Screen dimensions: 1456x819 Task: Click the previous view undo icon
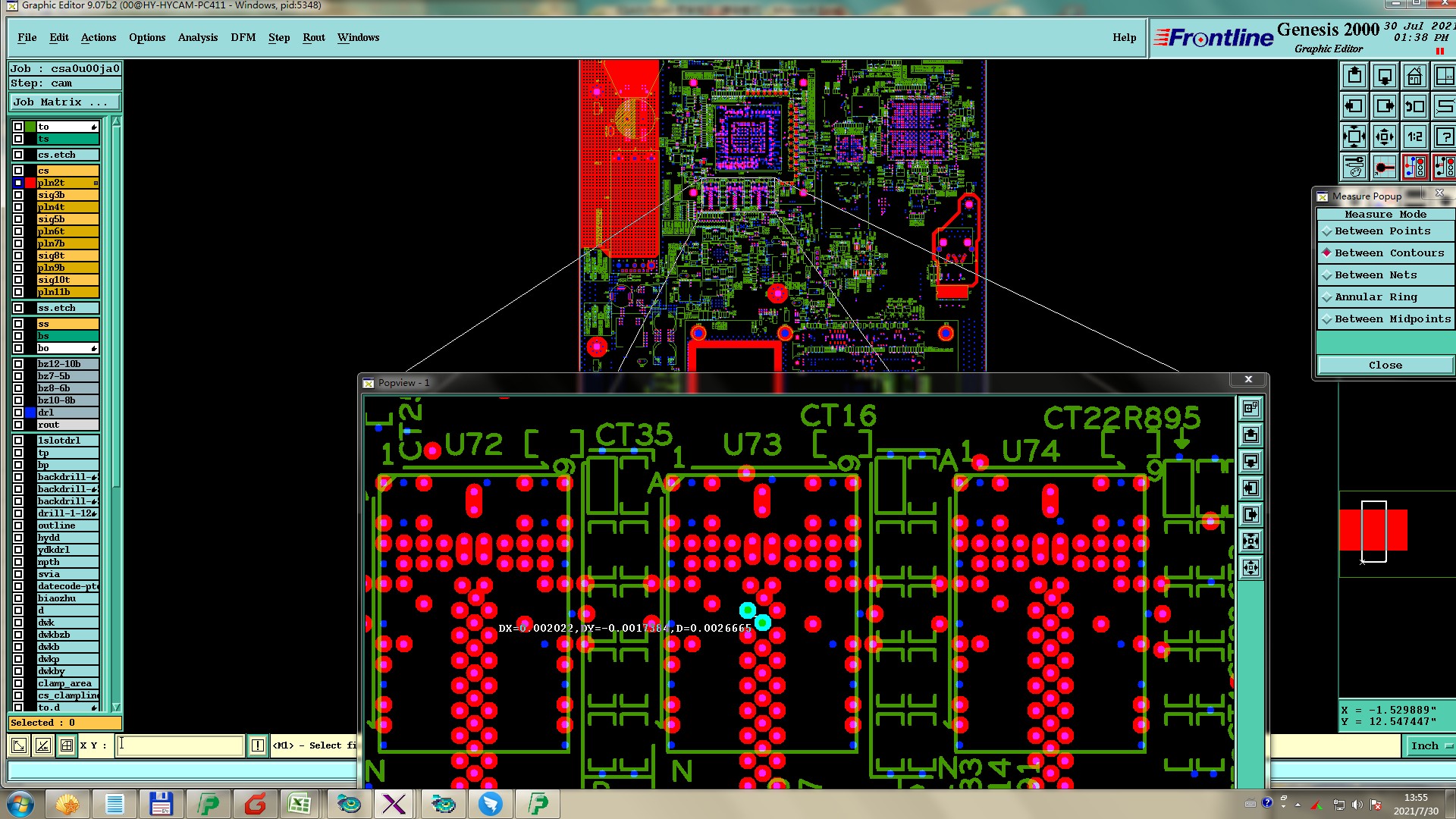point(1414,107)
